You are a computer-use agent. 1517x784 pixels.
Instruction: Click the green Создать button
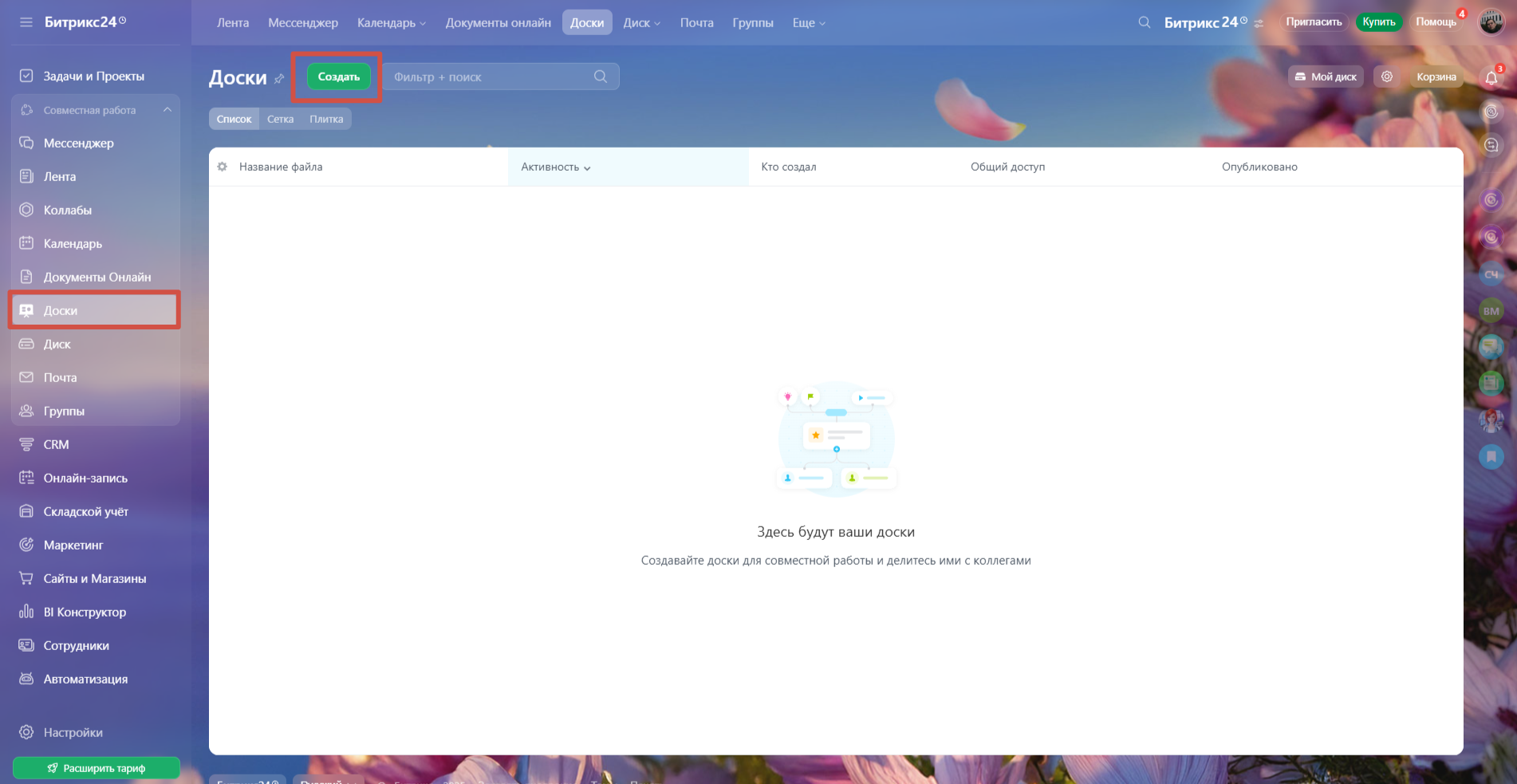click(338, 77)
